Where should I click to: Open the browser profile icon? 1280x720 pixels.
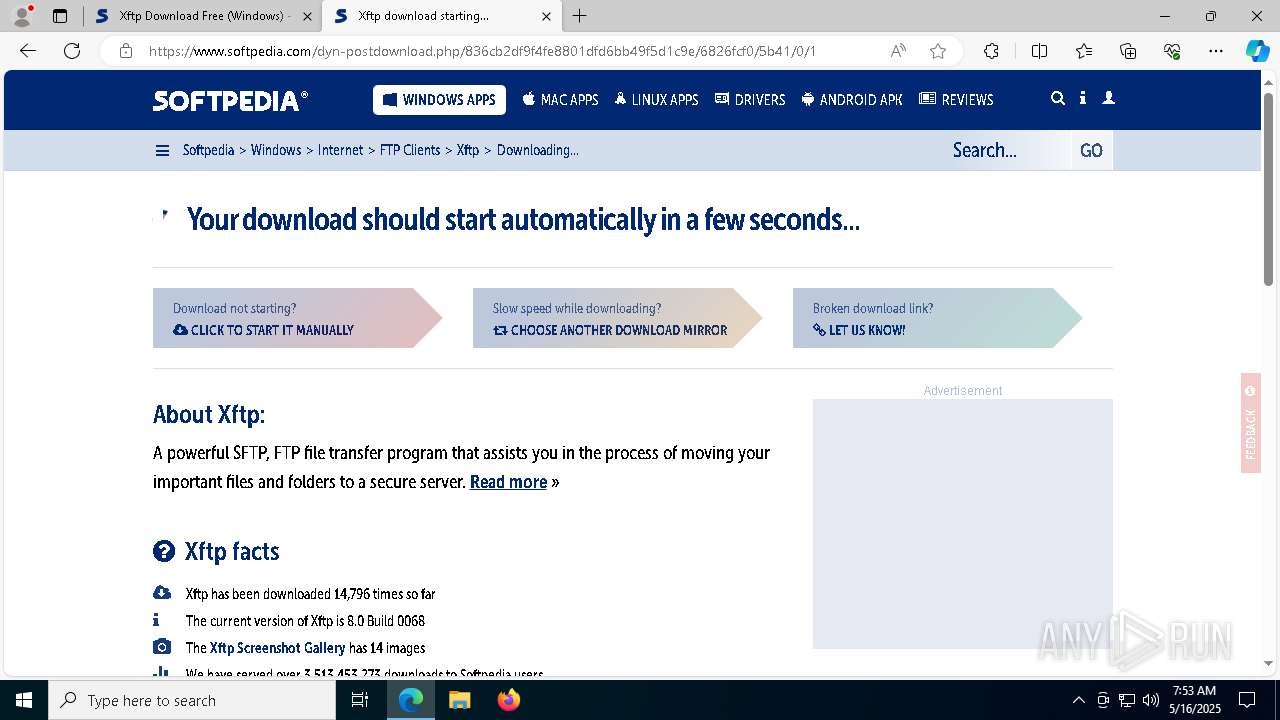(22, 16)
